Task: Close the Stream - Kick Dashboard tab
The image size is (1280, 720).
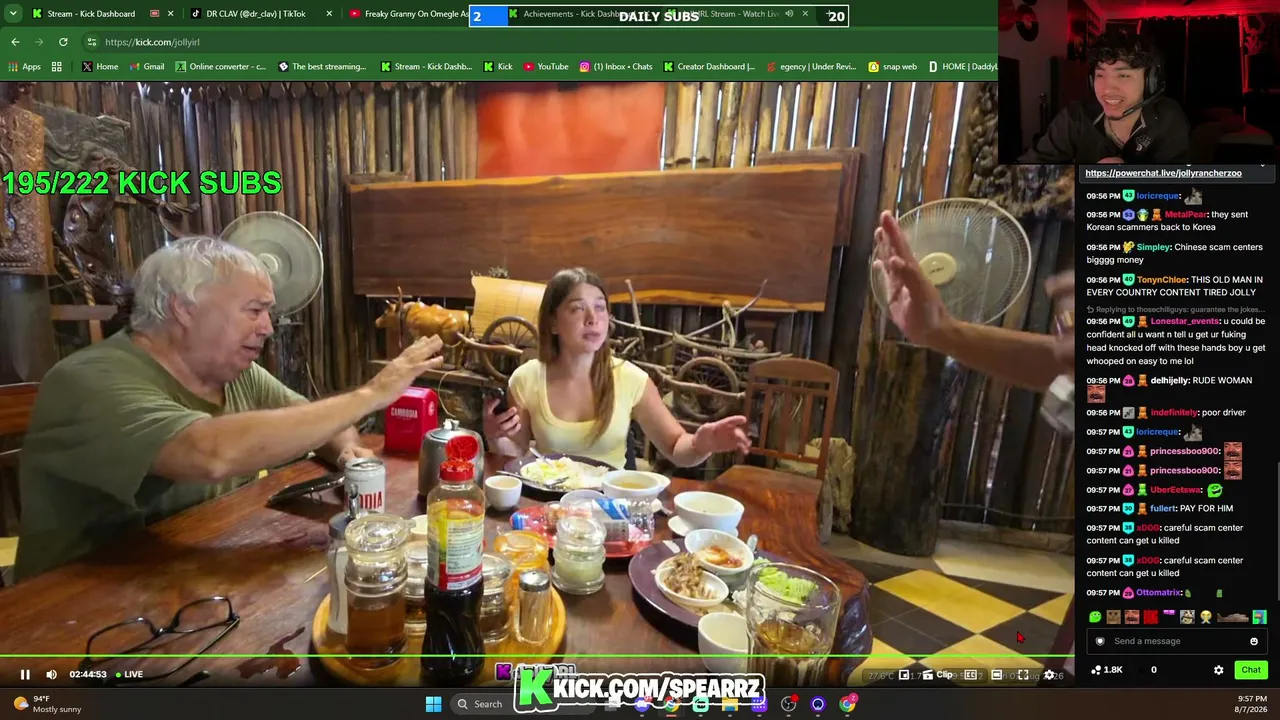Action: point(171,14)
